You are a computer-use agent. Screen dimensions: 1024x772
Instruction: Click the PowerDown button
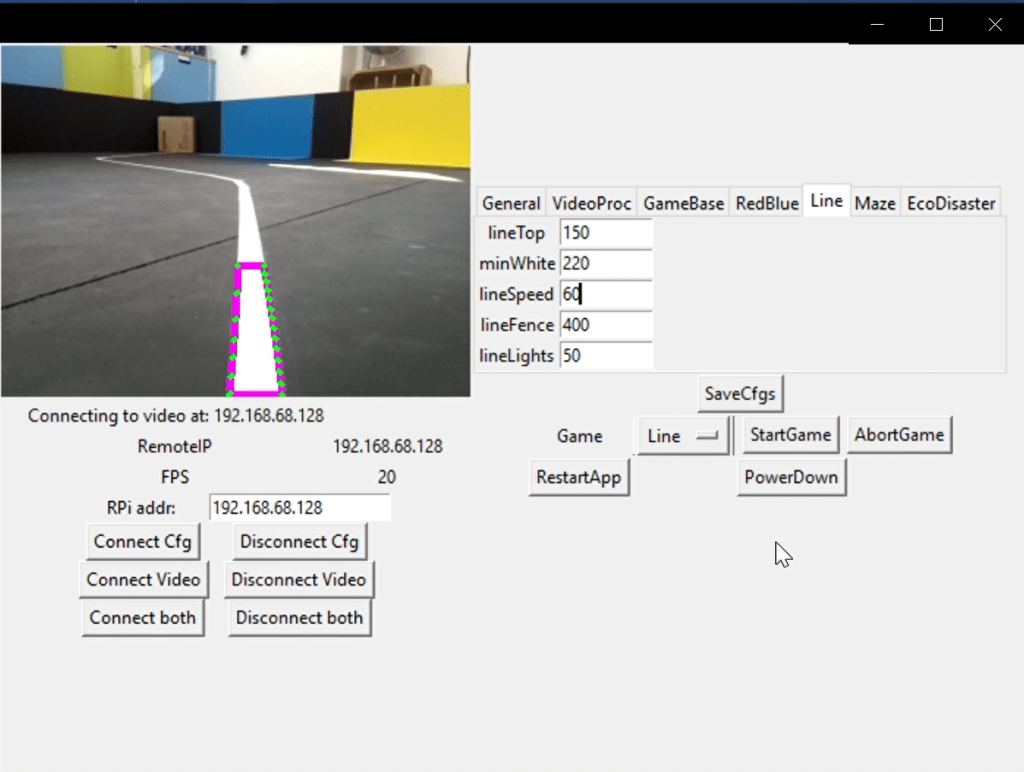[790, 477]
